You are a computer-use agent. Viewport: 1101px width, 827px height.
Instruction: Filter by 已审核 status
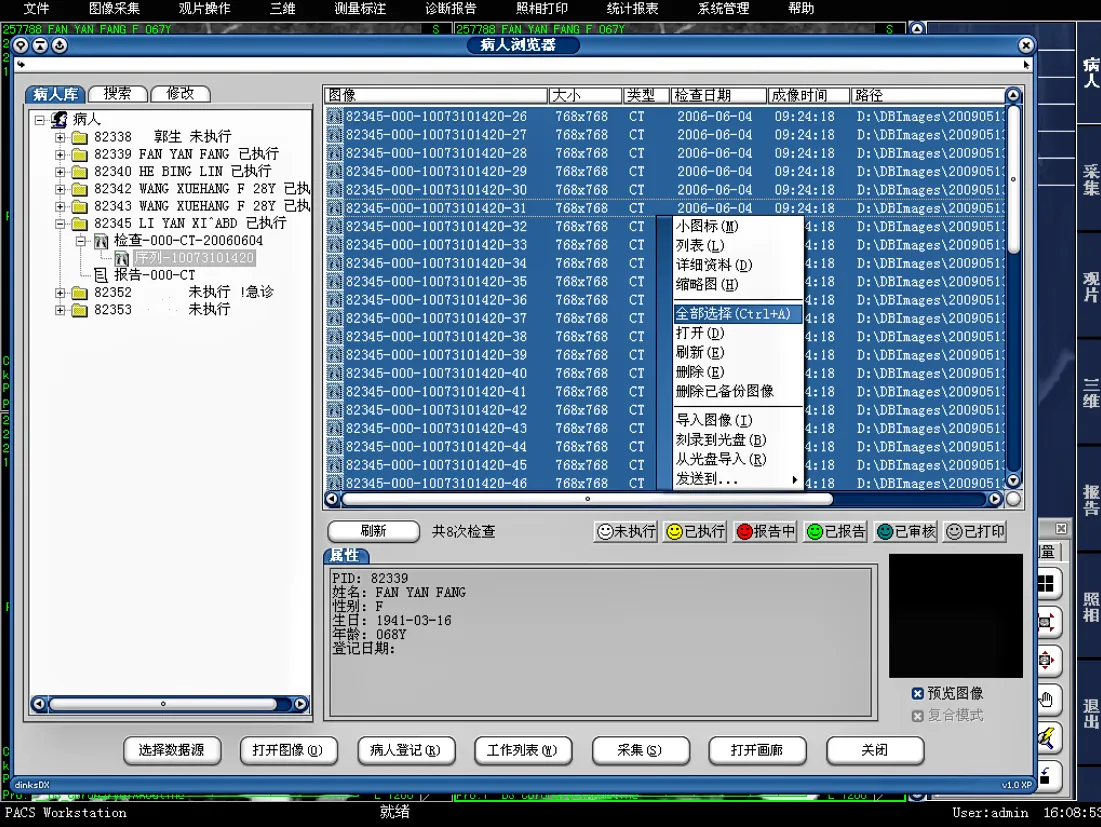(906, 531)
